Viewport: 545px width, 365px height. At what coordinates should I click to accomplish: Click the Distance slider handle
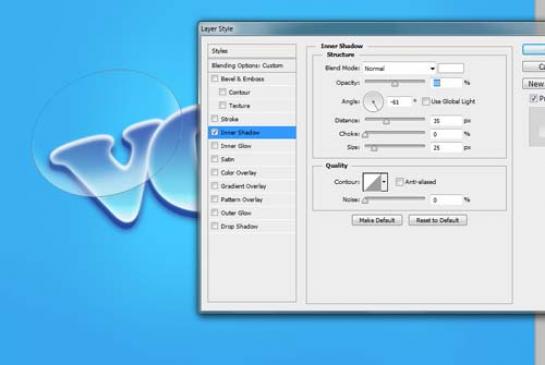[386, 122]
